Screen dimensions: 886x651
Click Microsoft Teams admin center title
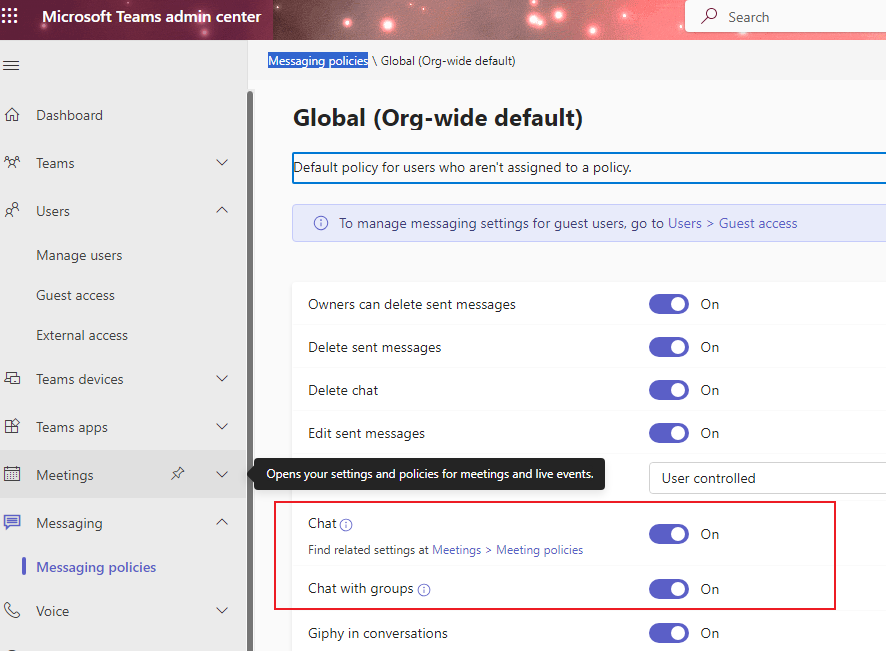point(151,17)
